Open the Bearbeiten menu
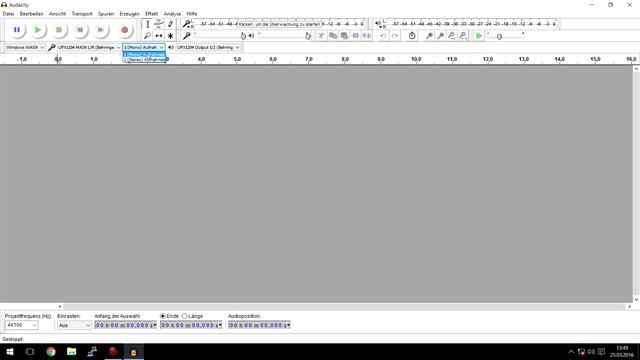 tap(31, 13)
